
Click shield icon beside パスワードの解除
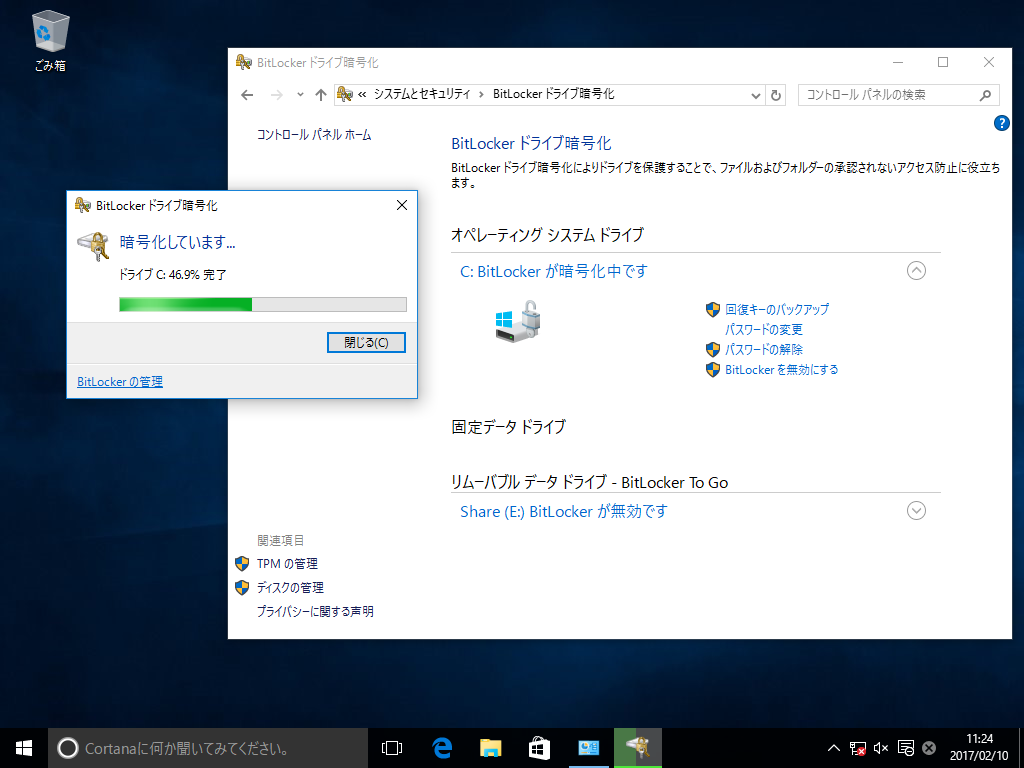pos(712,349)
